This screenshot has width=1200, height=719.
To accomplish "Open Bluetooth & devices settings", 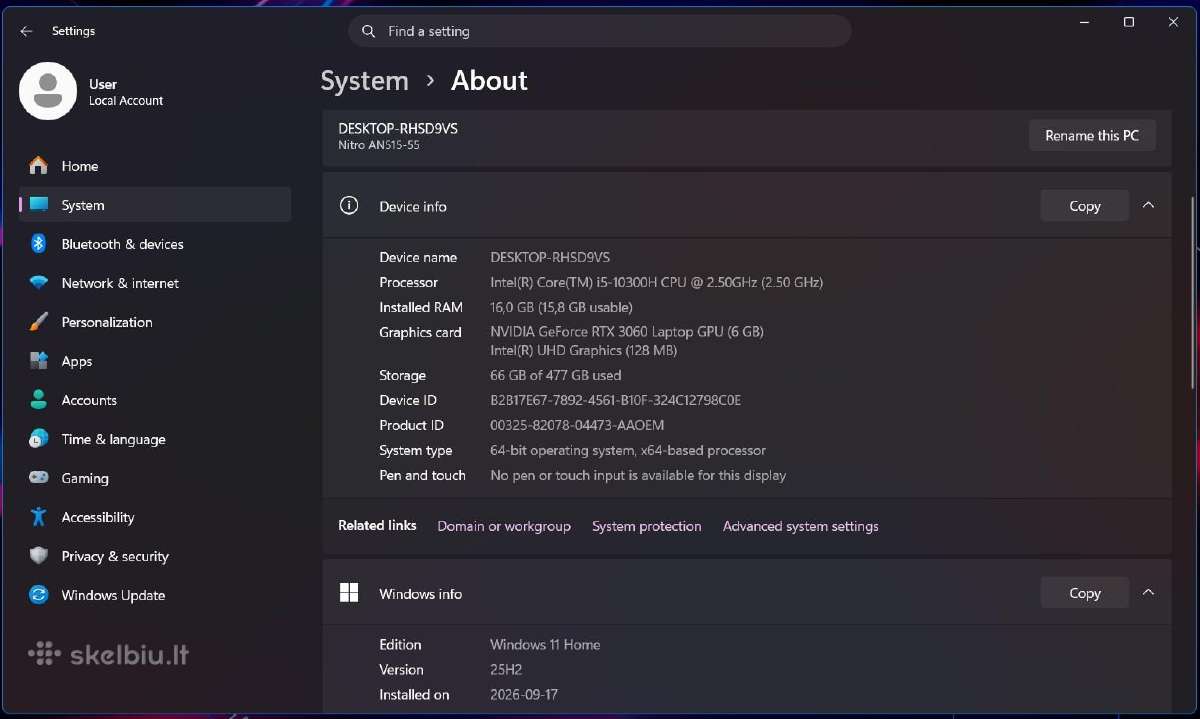I will point(155,244).
